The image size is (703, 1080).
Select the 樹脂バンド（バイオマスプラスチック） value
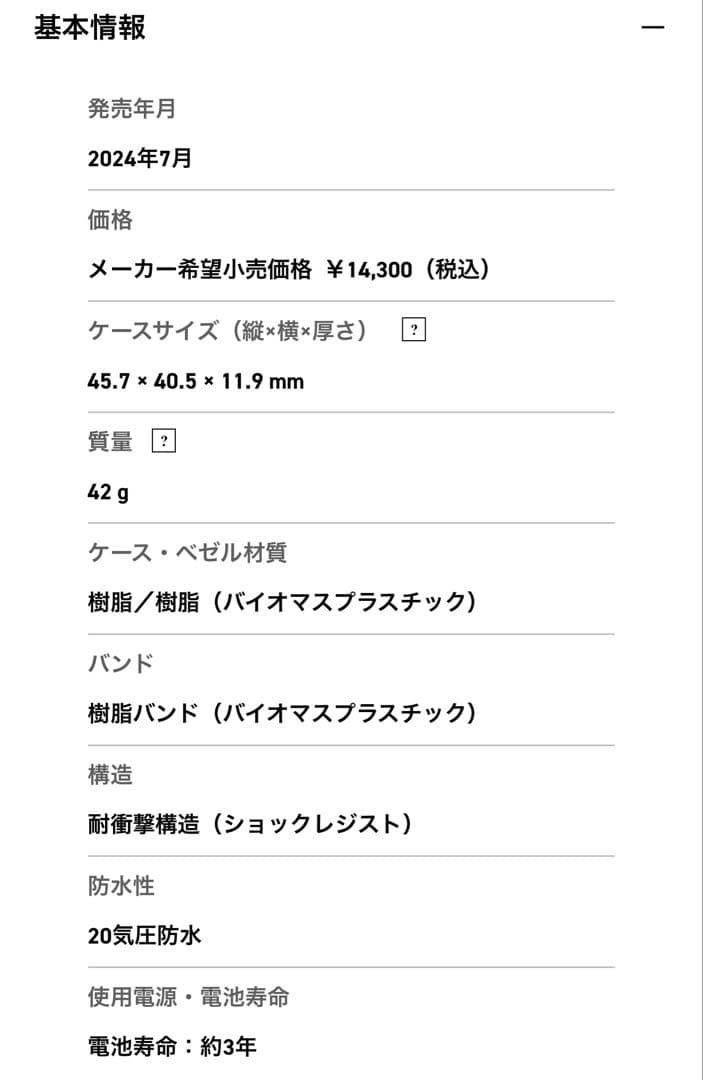[x=282, y=714]
